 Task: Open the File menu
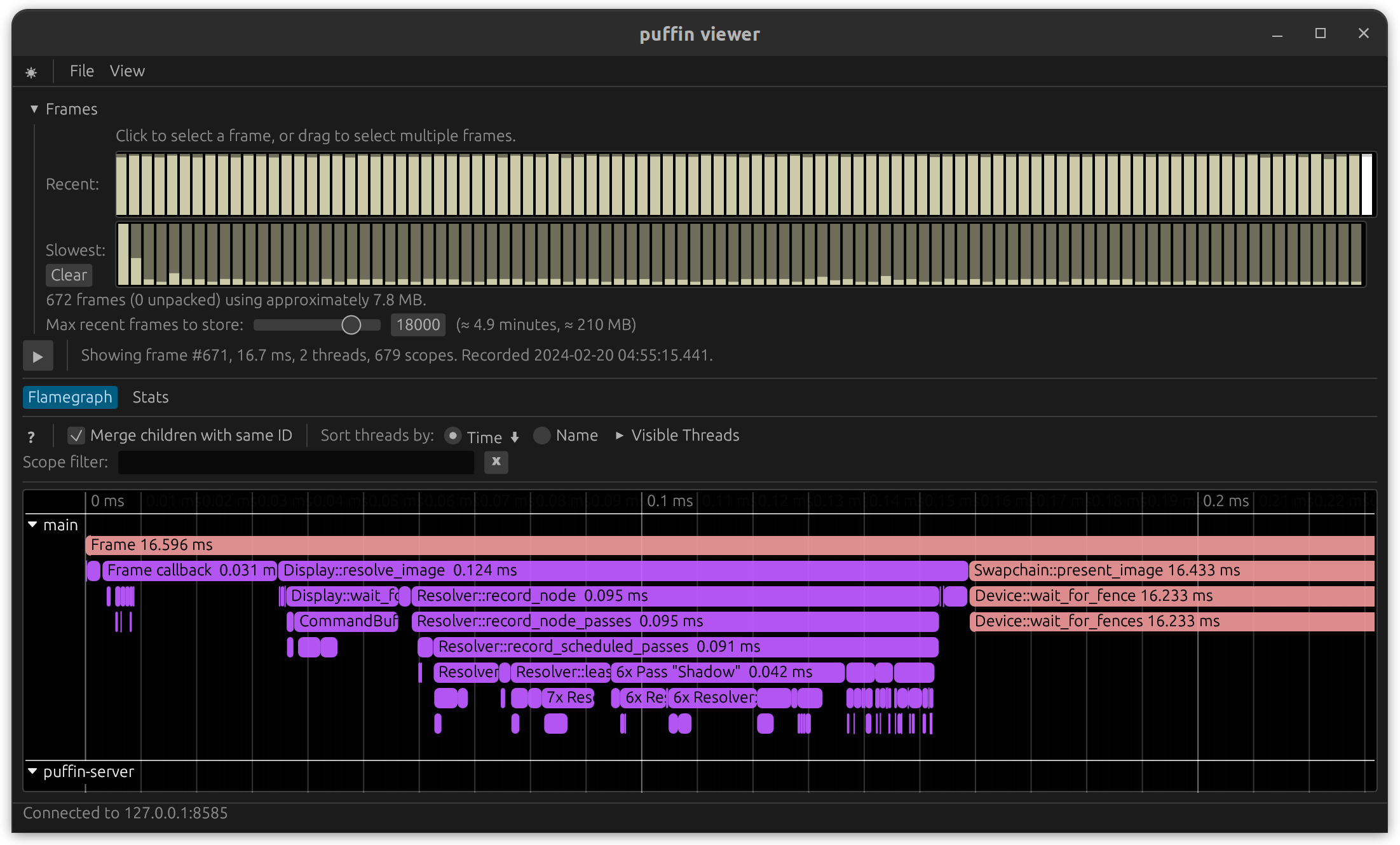[81, 71]
